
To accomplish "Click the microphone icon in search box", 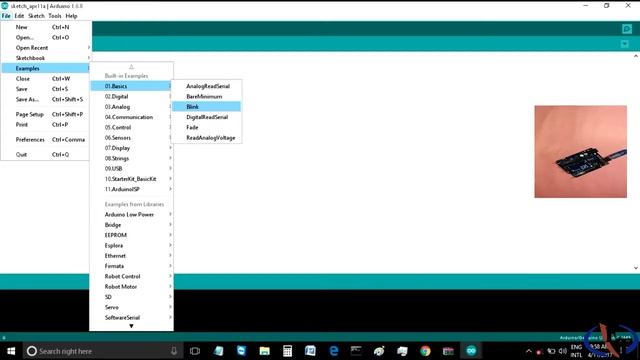I will point(174,351).
